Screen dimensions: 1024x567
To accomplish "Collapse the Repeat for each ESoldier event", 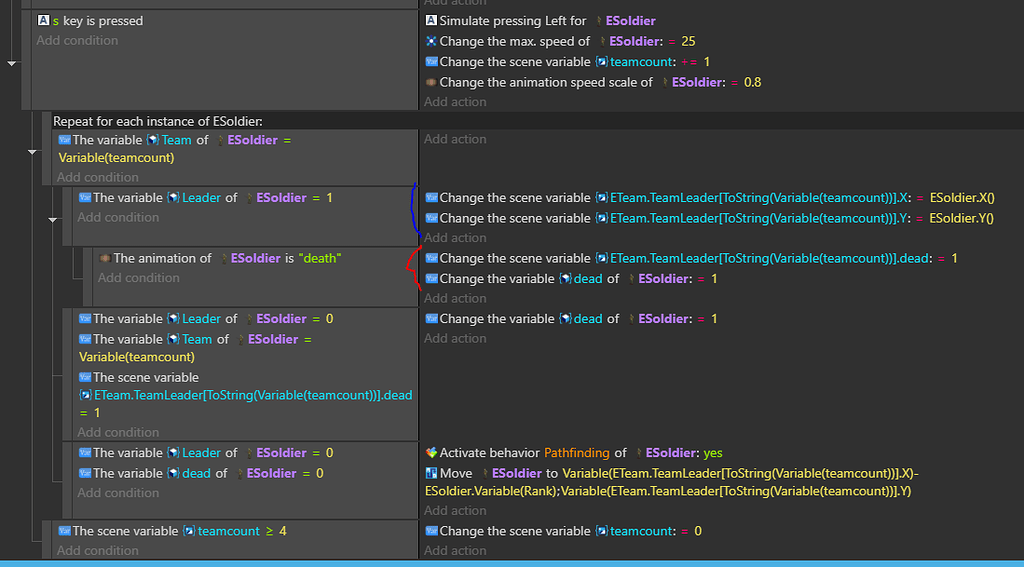I will click(32, 152).
